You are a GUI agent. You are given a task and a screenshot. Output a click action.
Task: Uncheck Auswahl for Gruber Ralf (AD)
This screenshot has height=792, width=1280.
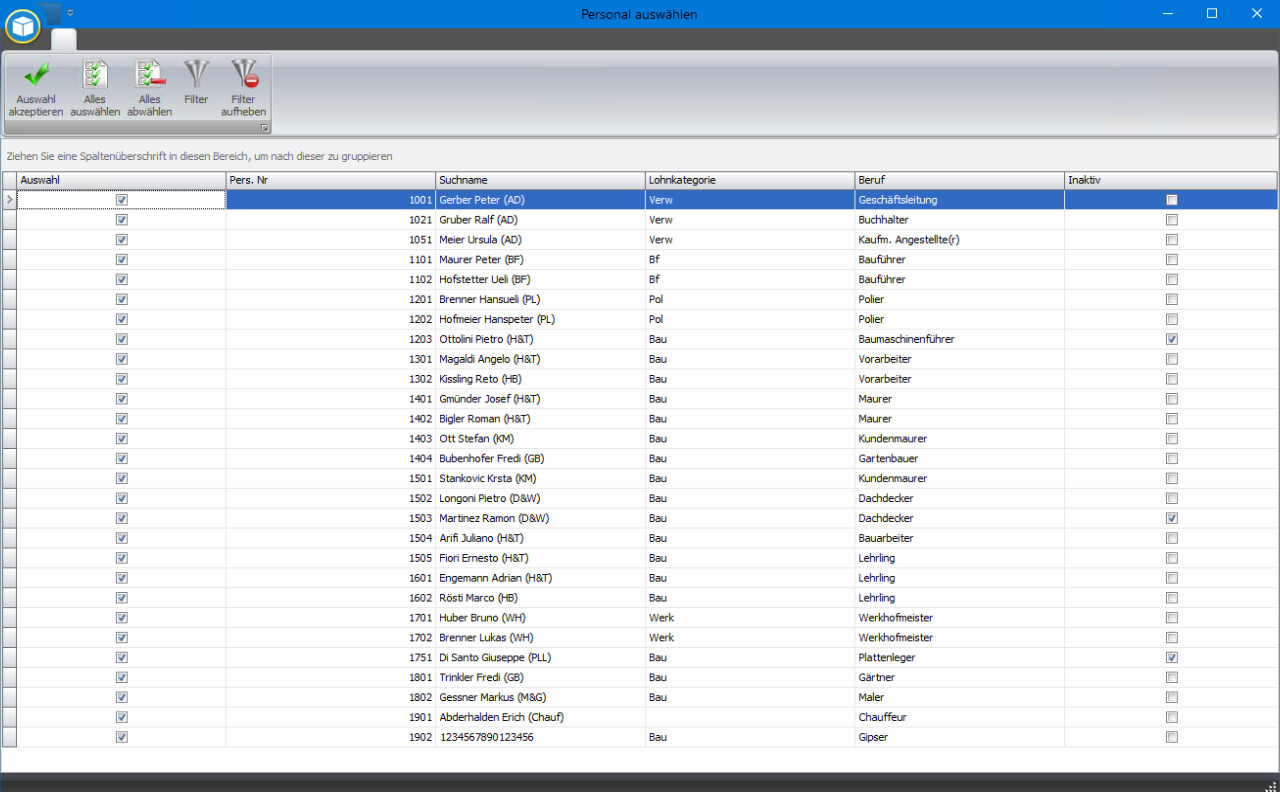pos(122,220)
